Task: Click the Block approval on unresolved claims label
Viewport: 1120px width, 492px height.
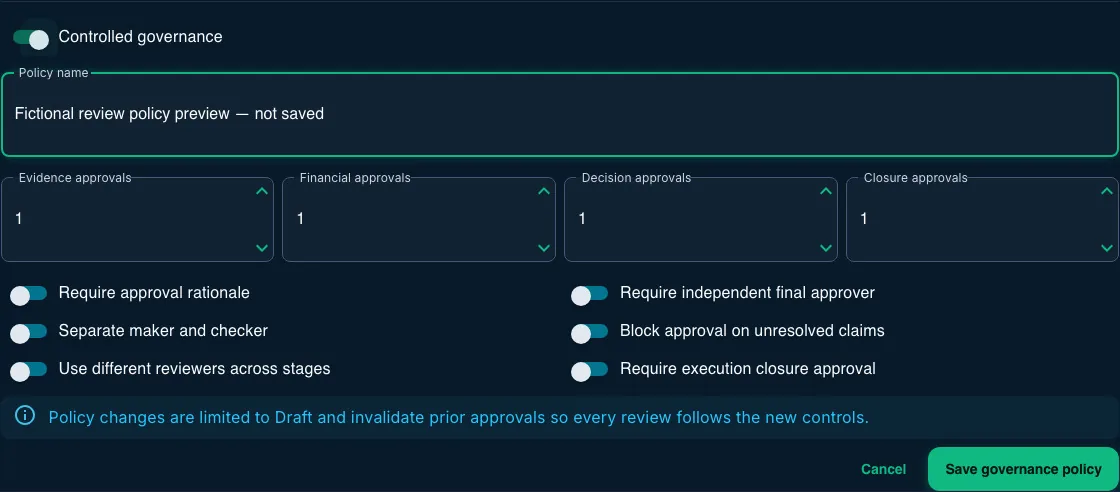Action: click(752, 331)
